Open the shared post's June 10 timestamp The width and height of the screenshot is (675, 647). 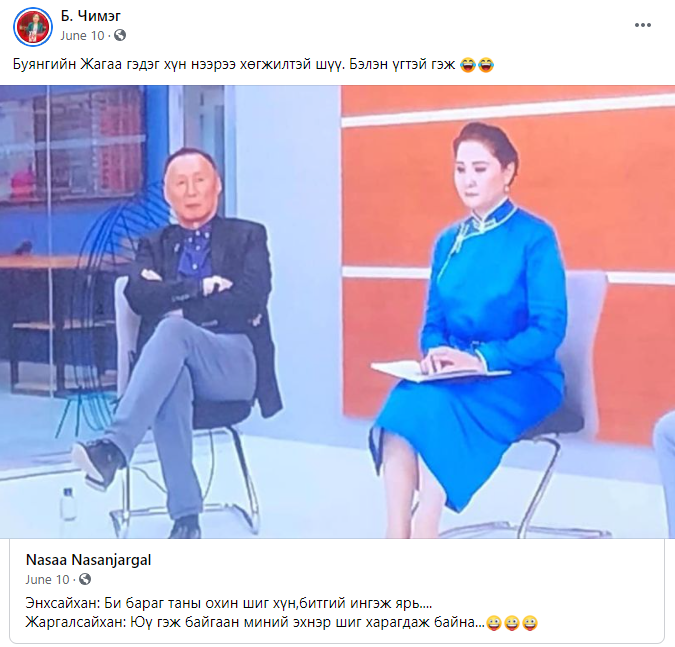(x=47, y=579)
